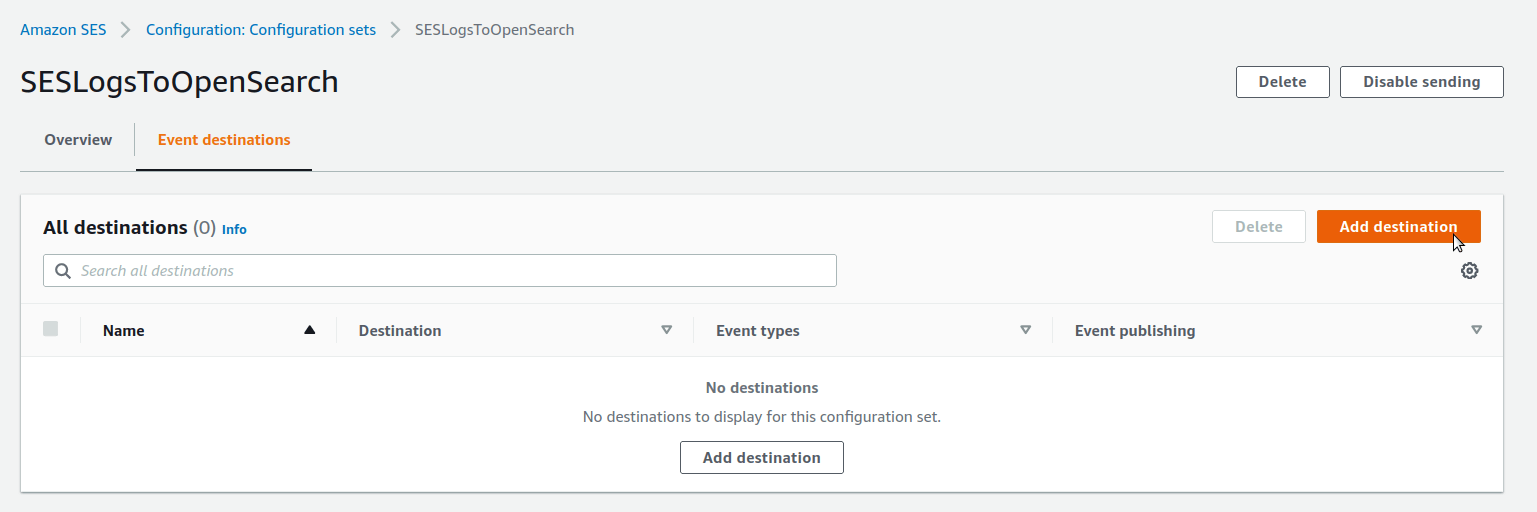Toggle sort arrow on Destination column

667,330
